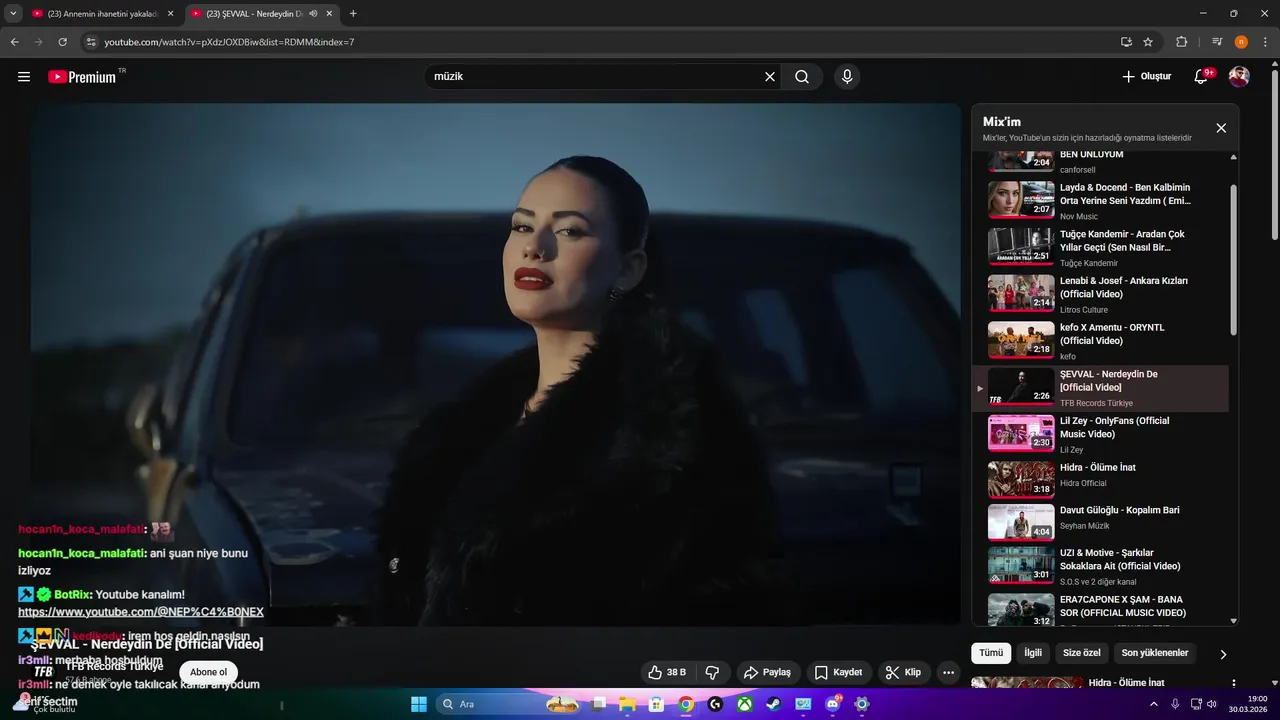
Task: Start voice search with the microphone icon
Action: 847,77
